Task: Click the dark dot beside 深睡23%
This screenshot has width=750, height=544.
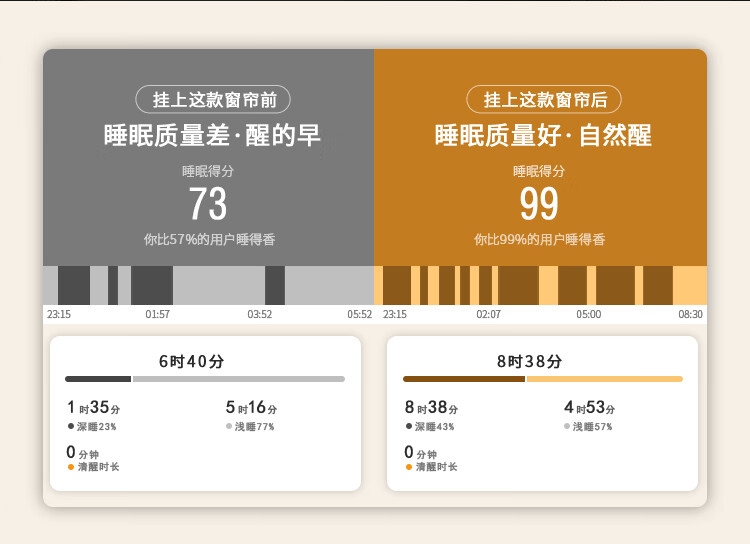Action: [71, 426]
